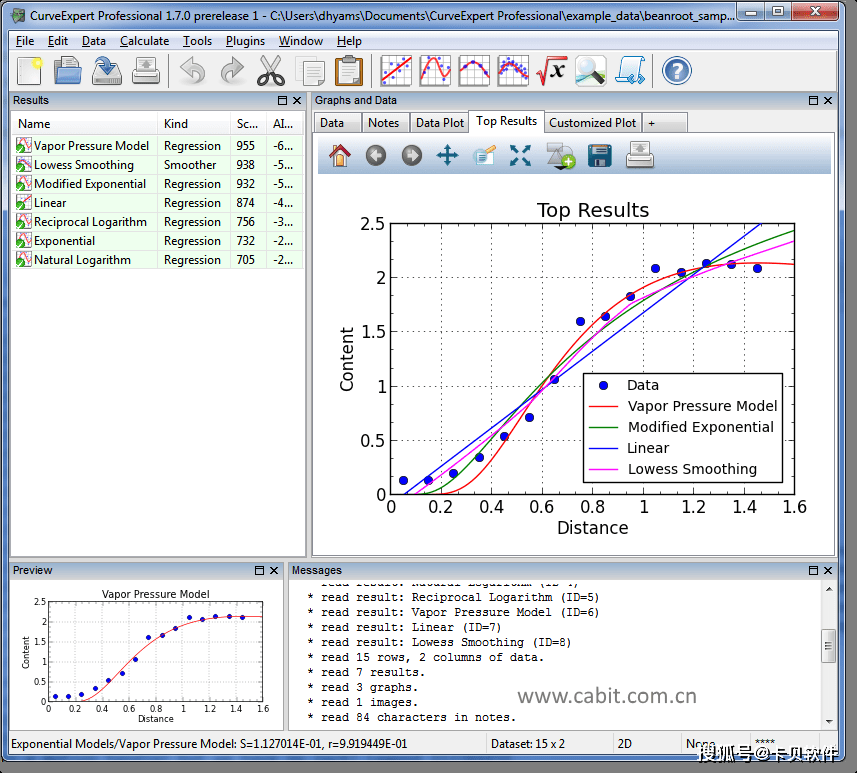Screen dimensions: 857x773
Task: Open the Calculate menu
Action: coord(144,41)
